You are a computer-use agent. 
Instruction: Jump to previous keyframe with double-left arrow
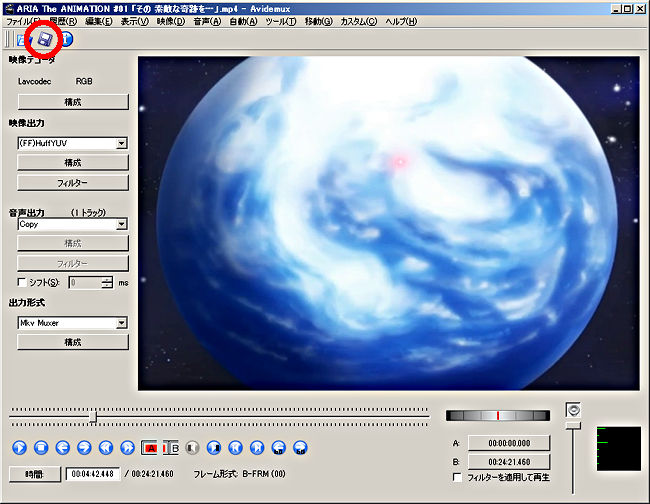pos(106,448)
